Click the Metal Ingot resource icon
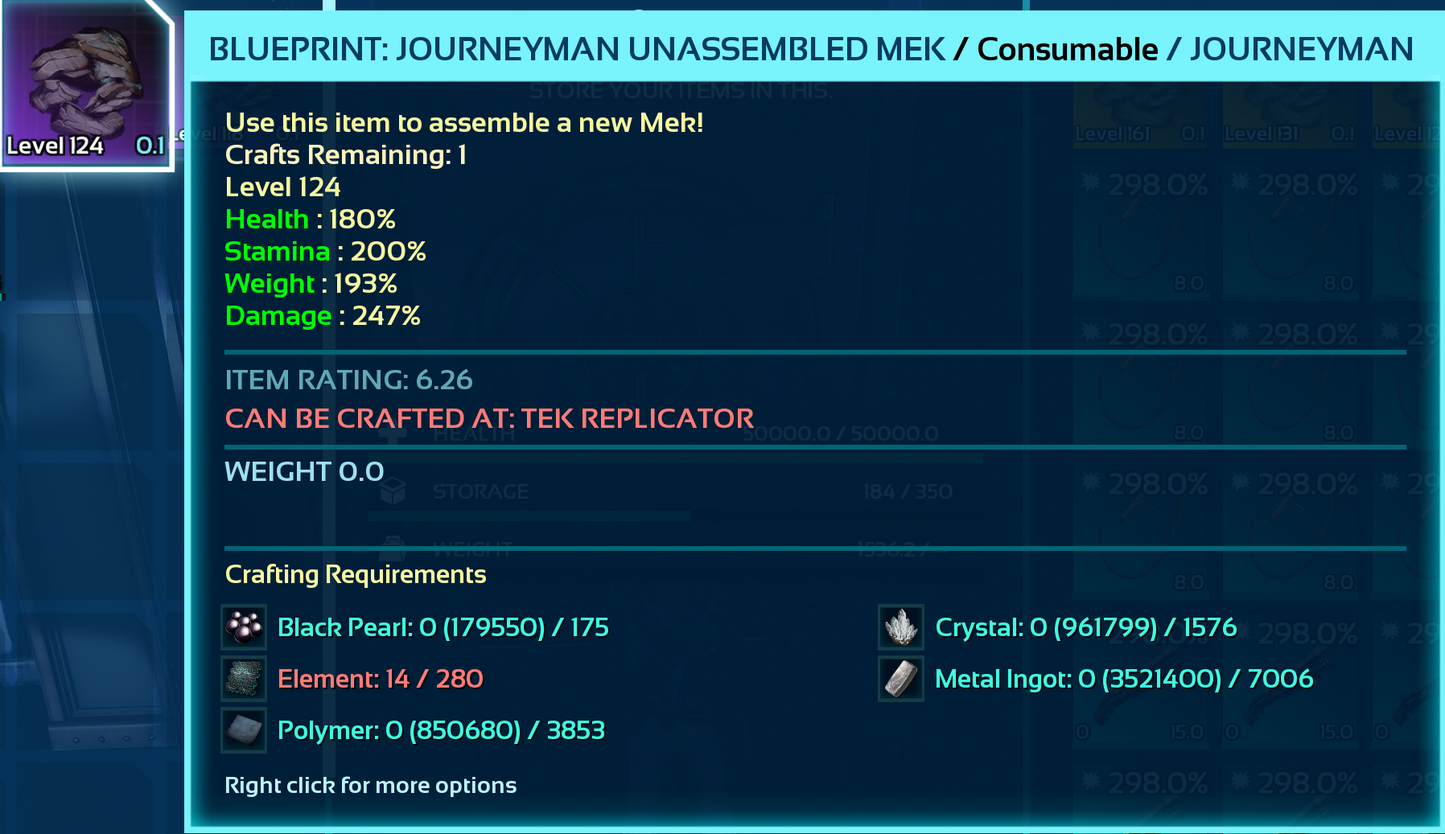This screenshot has width=1445, height=834. point(901,680)
